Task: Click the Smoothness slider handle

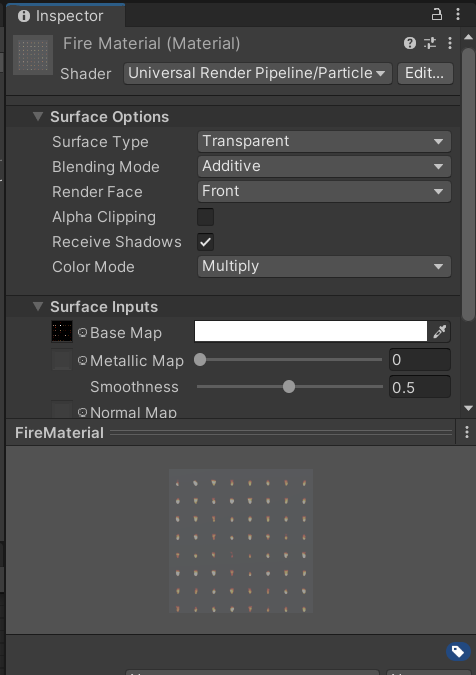Action: (x=289, y=387)
